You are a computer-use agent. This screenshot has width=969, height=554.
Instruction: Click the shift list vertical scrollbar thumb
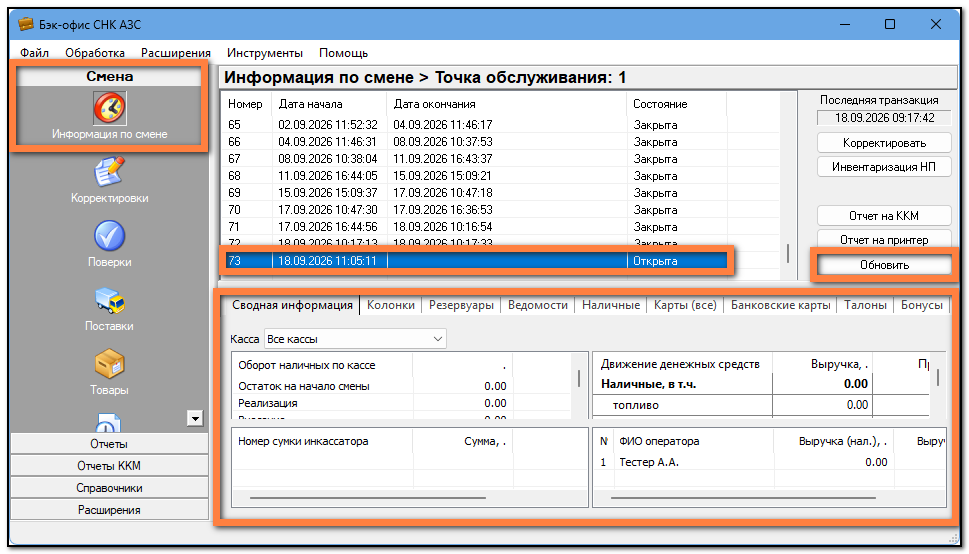pyautogui.click(x=787, y=254)
